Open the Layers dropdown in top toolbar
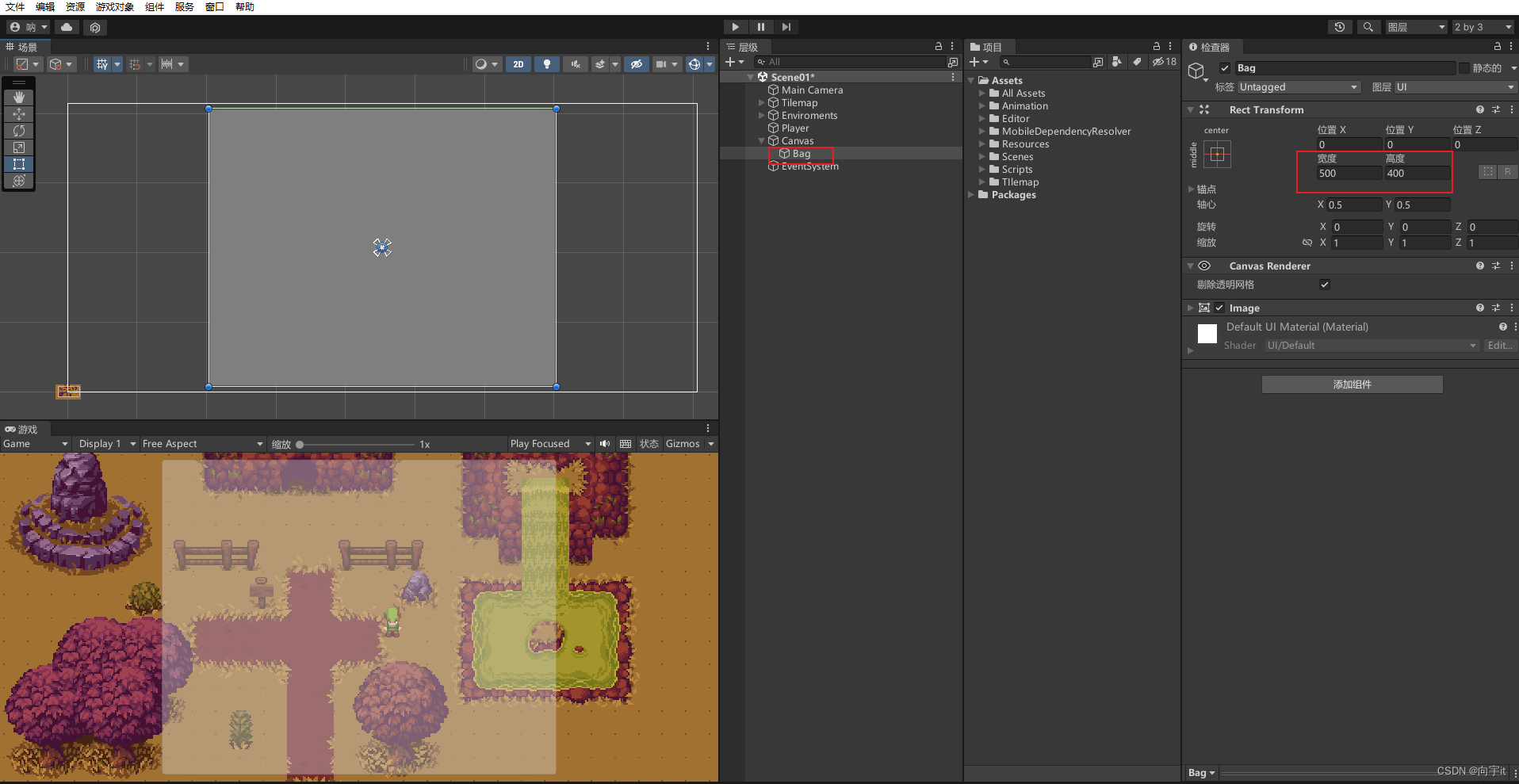This screenshot has width=1519, height=784. 1416,27
